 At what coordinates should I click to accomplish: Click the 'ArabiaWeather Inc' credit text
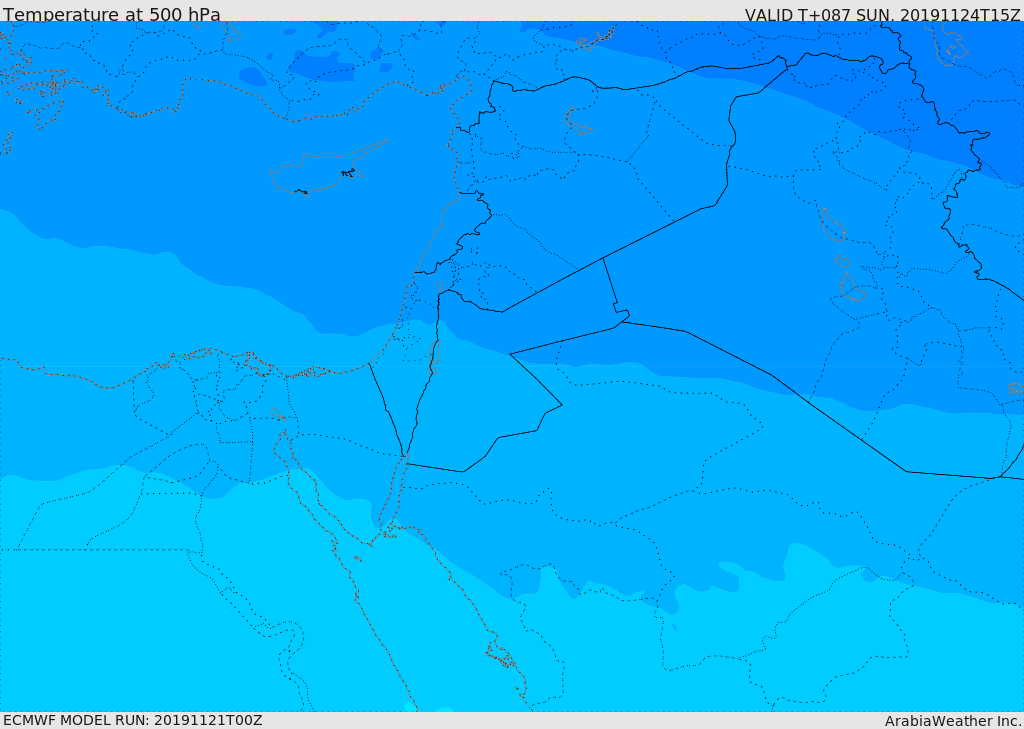953,721
